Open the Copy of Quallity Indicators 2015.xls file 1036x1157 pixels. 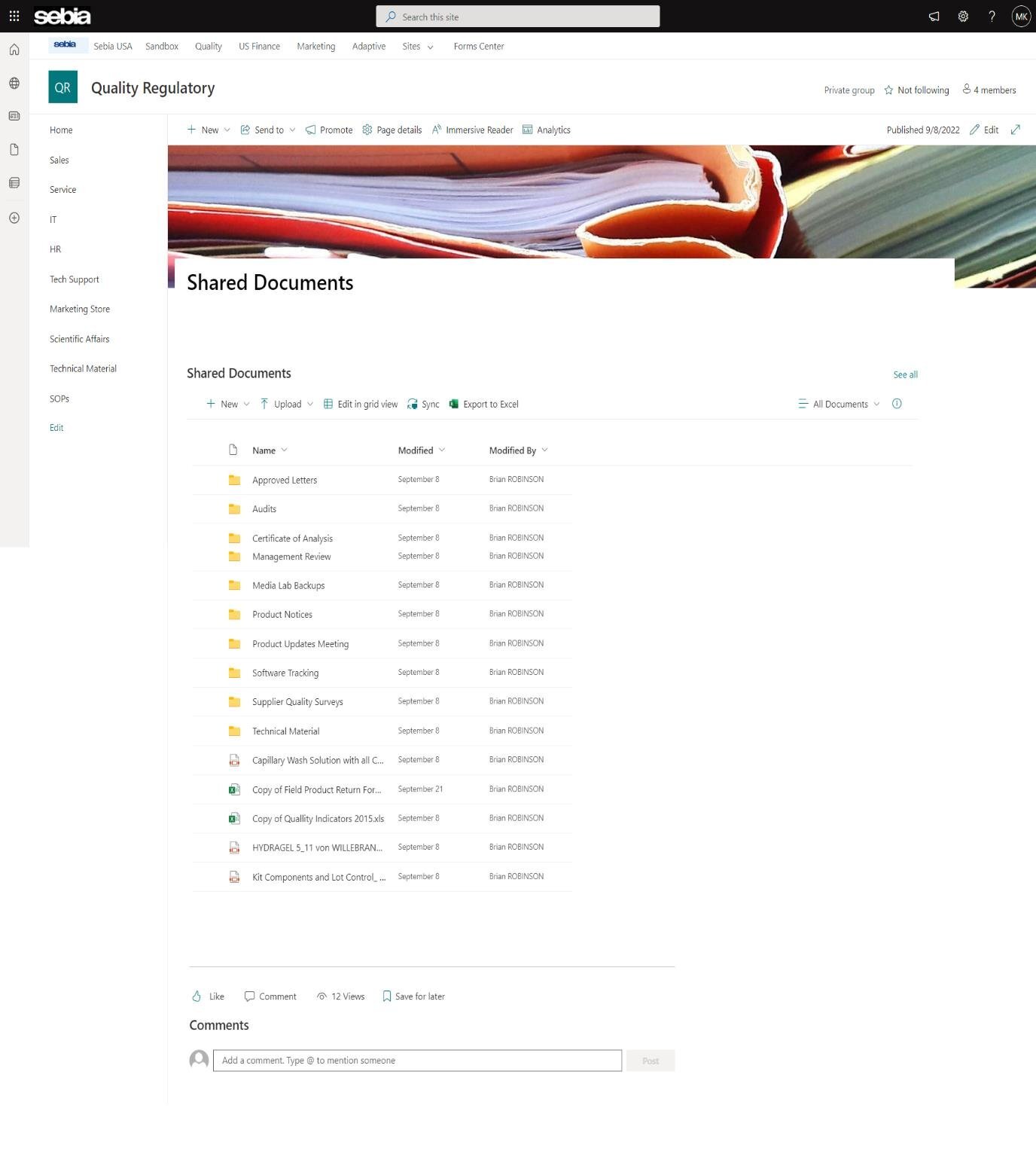[x=318, y=819]
